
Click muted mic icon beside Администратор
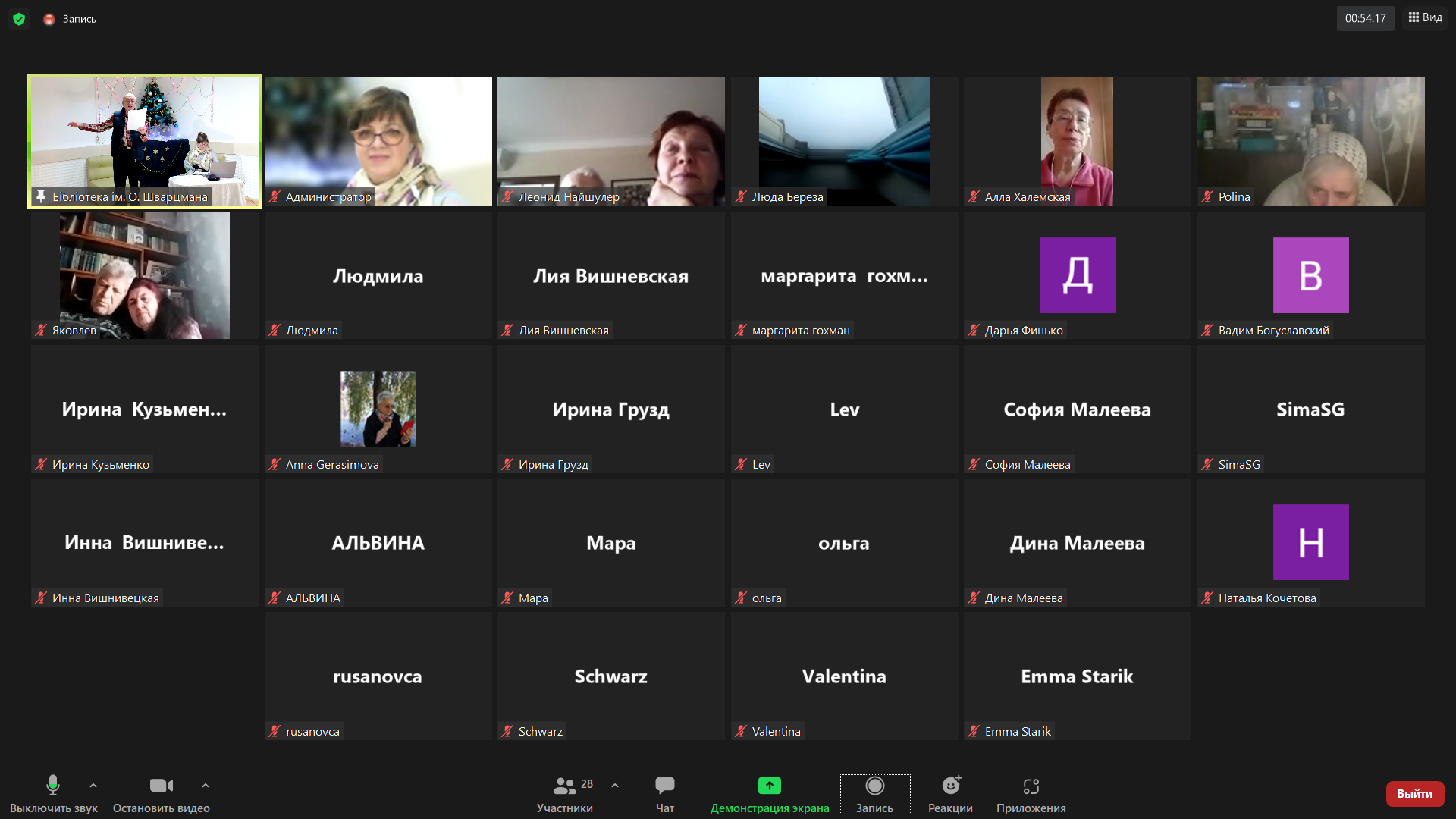click(x=275, y=196)
